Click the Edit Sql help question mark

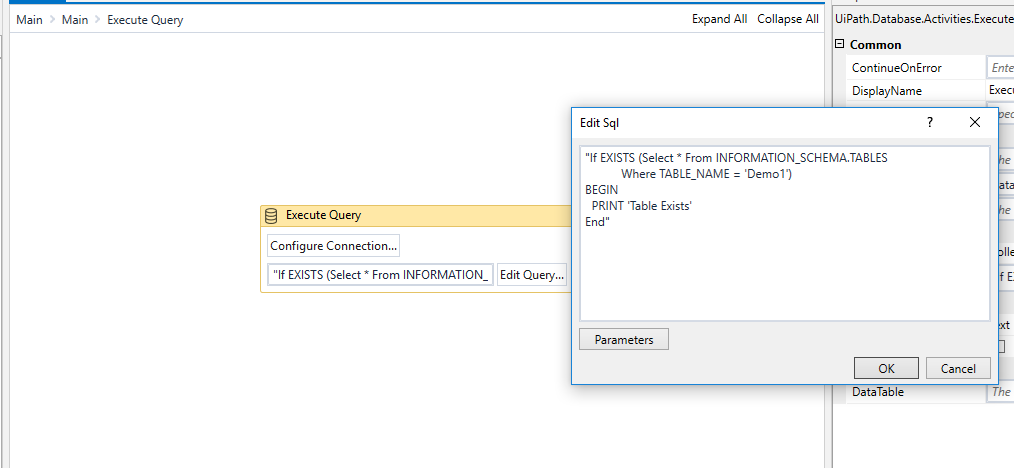pos(929,122)
